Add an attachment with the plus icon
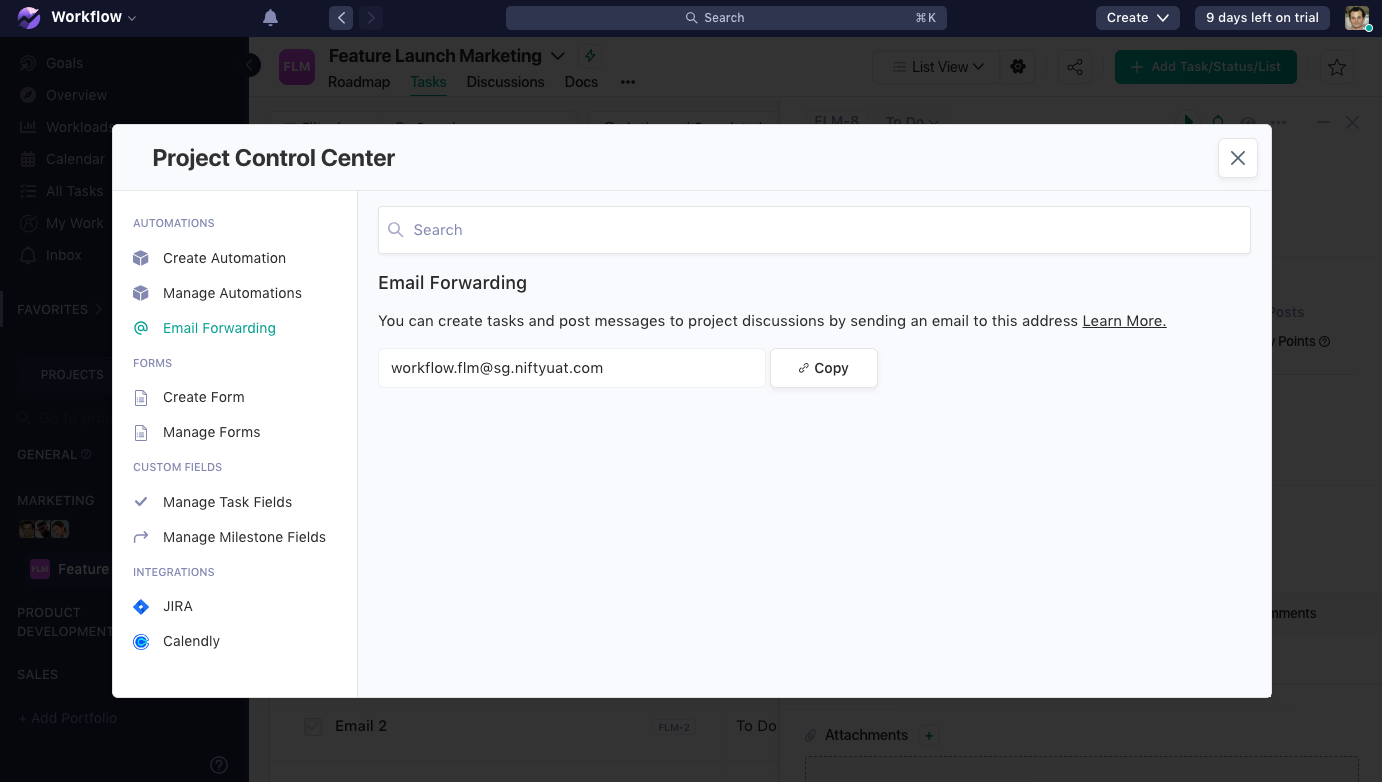The image size is (1382, 782). [929, 736]
